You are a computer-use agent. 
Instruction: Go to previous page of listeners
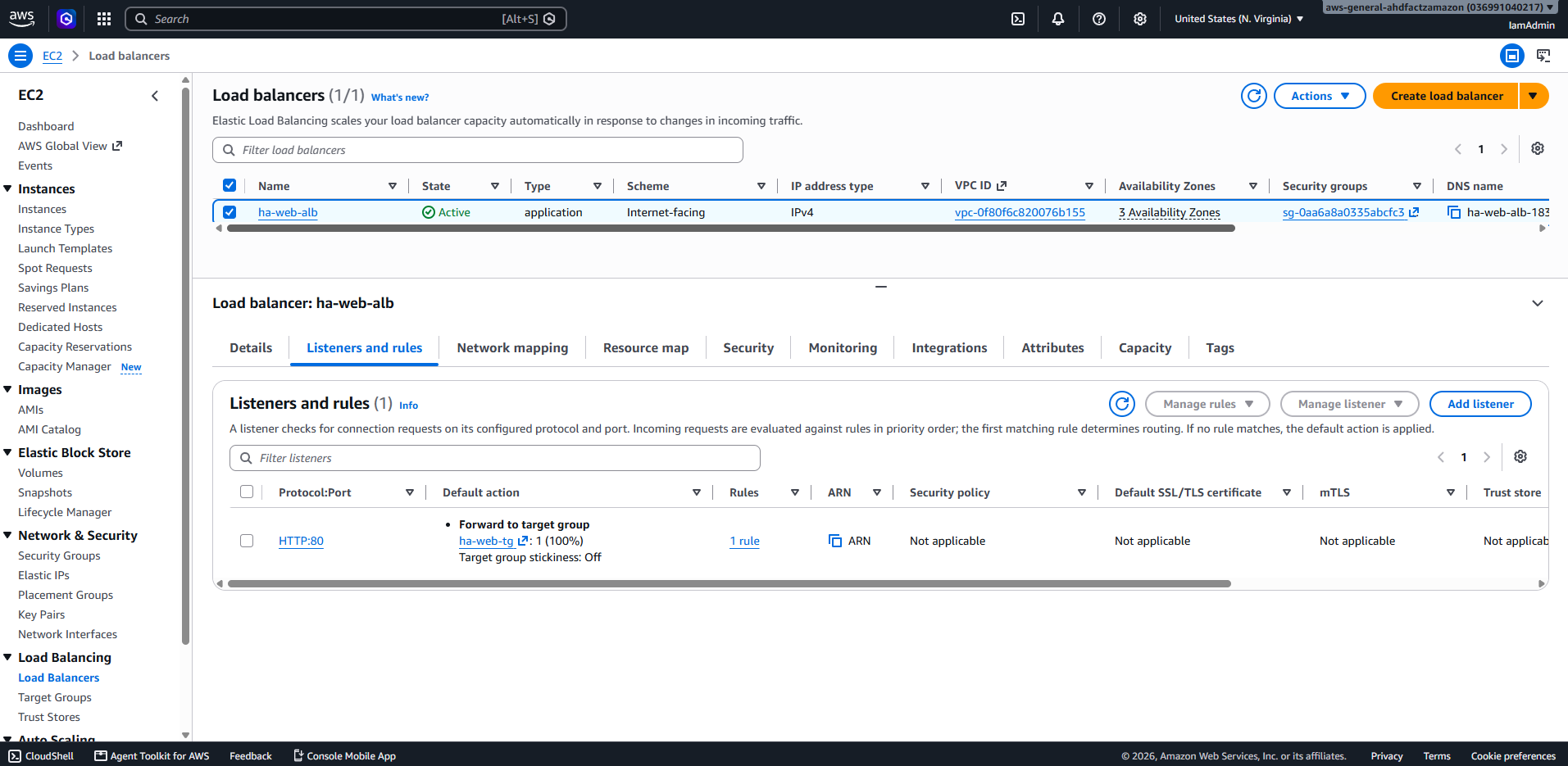[1441, 457]
